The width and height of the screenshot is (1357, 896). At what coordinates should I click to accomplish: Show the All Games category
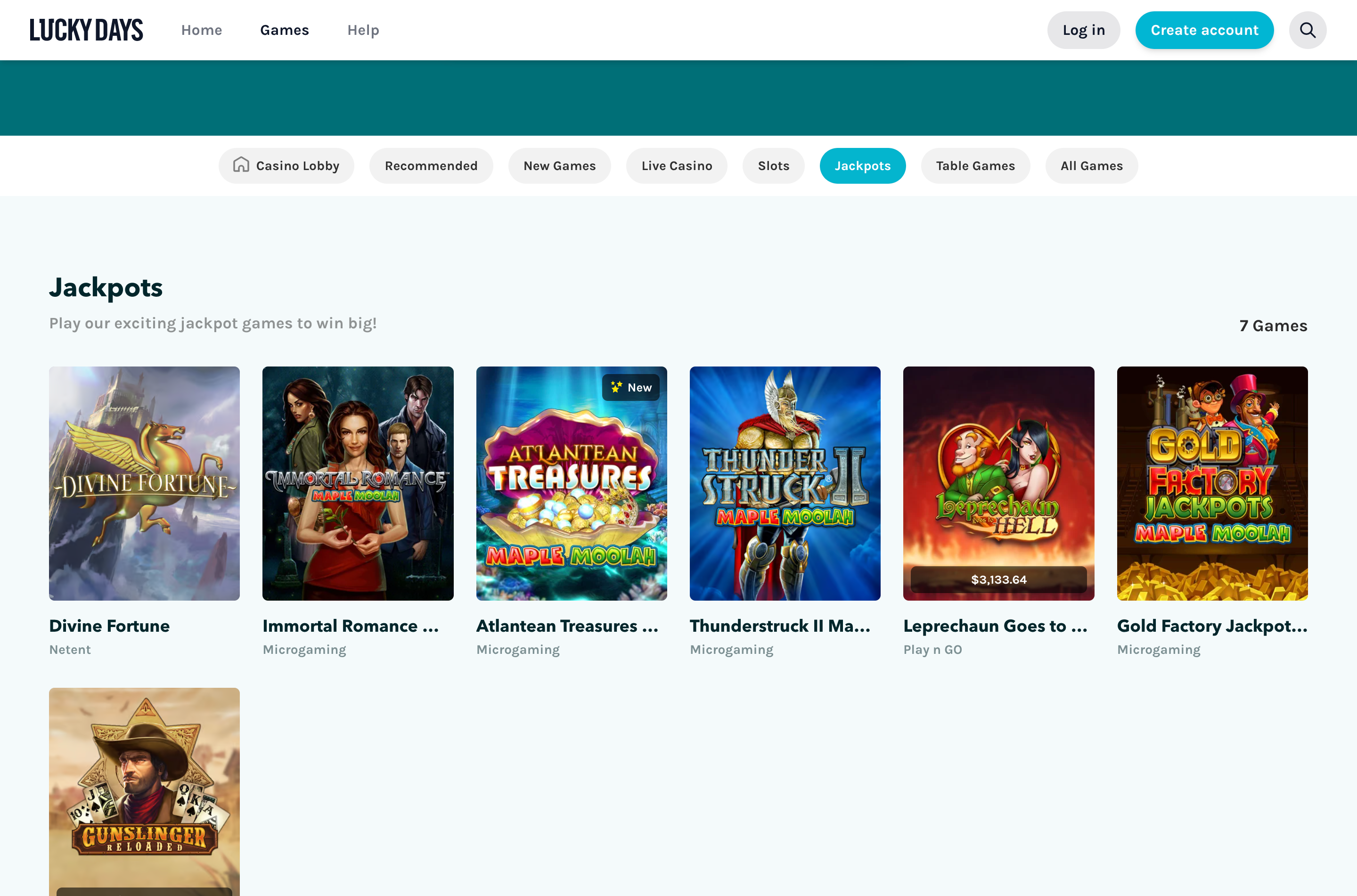(x=1091, y=166)
